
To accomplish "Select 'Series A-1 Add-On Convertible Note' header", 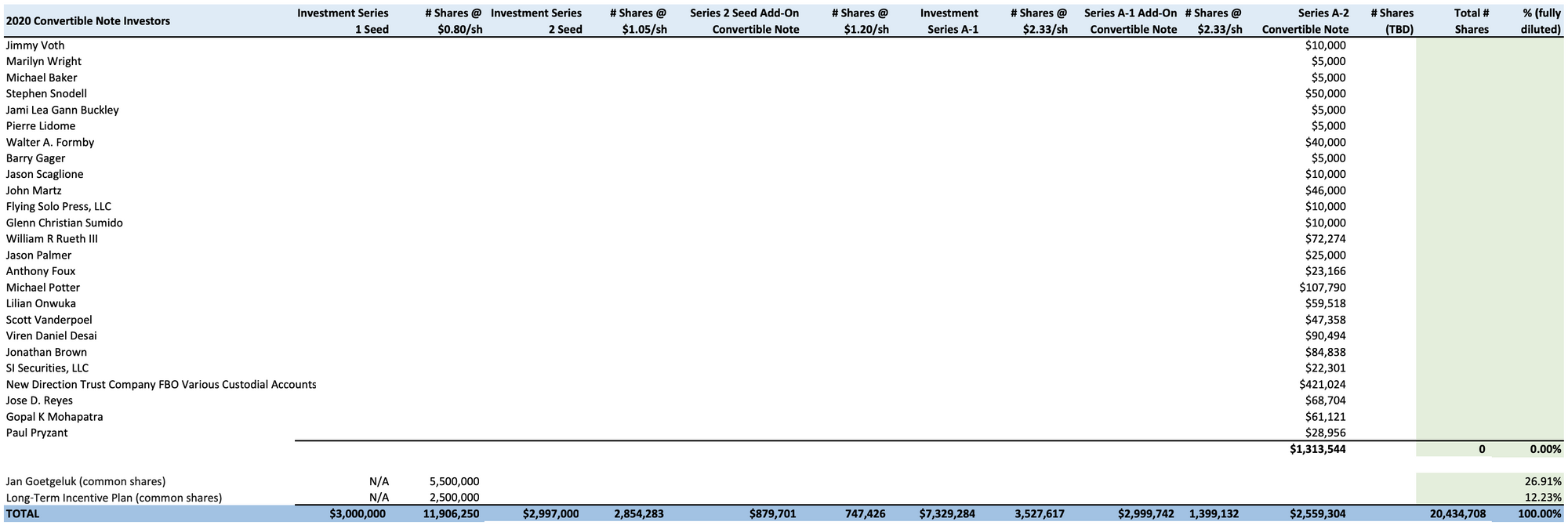I will (1131, 21).
